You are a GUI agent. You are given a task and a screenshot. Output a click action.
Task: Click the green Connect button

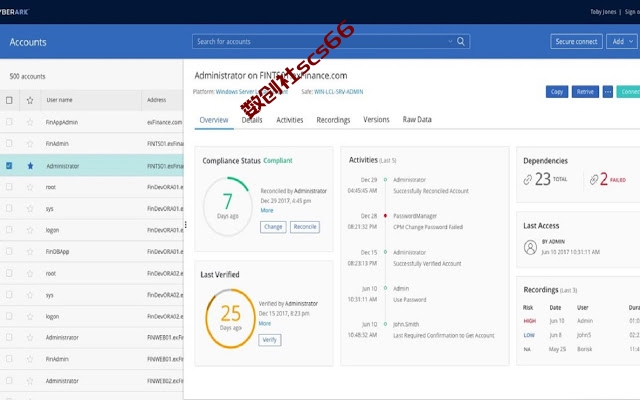(x=629, y=91)
